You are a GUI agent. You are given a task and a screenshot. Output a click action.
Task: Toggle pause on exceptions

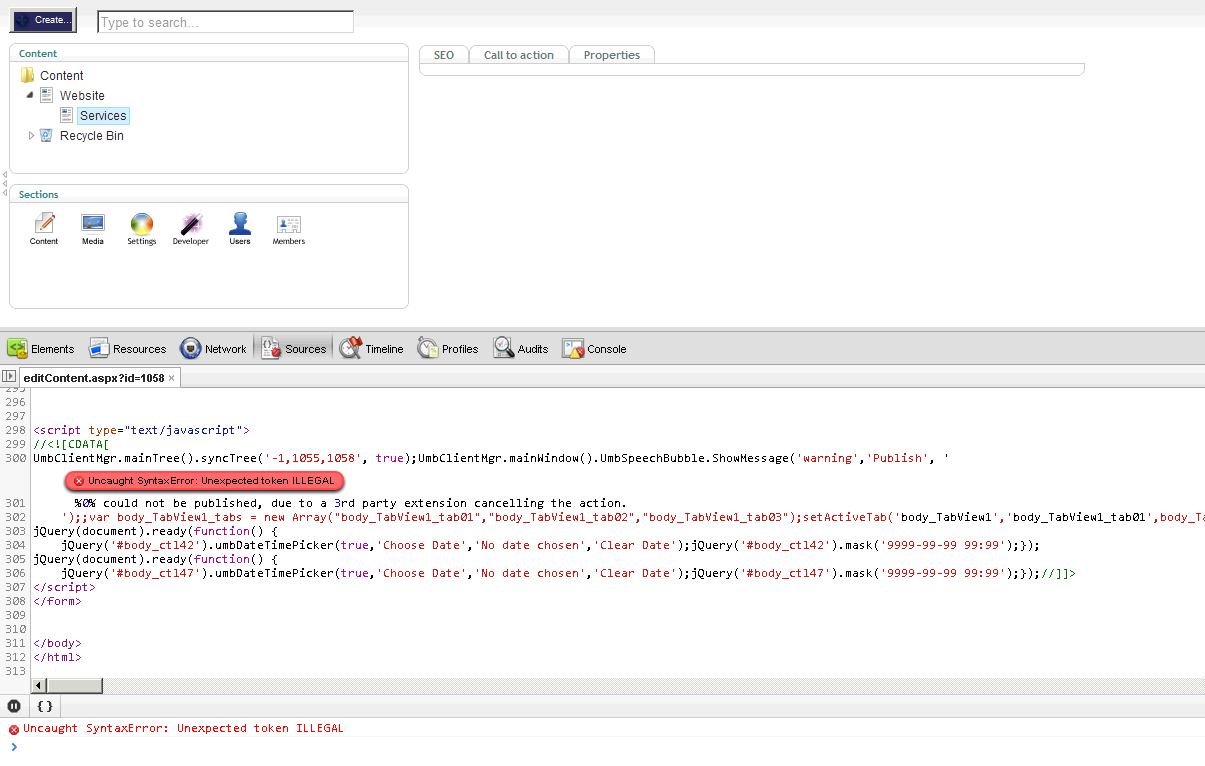click(14, 706)
